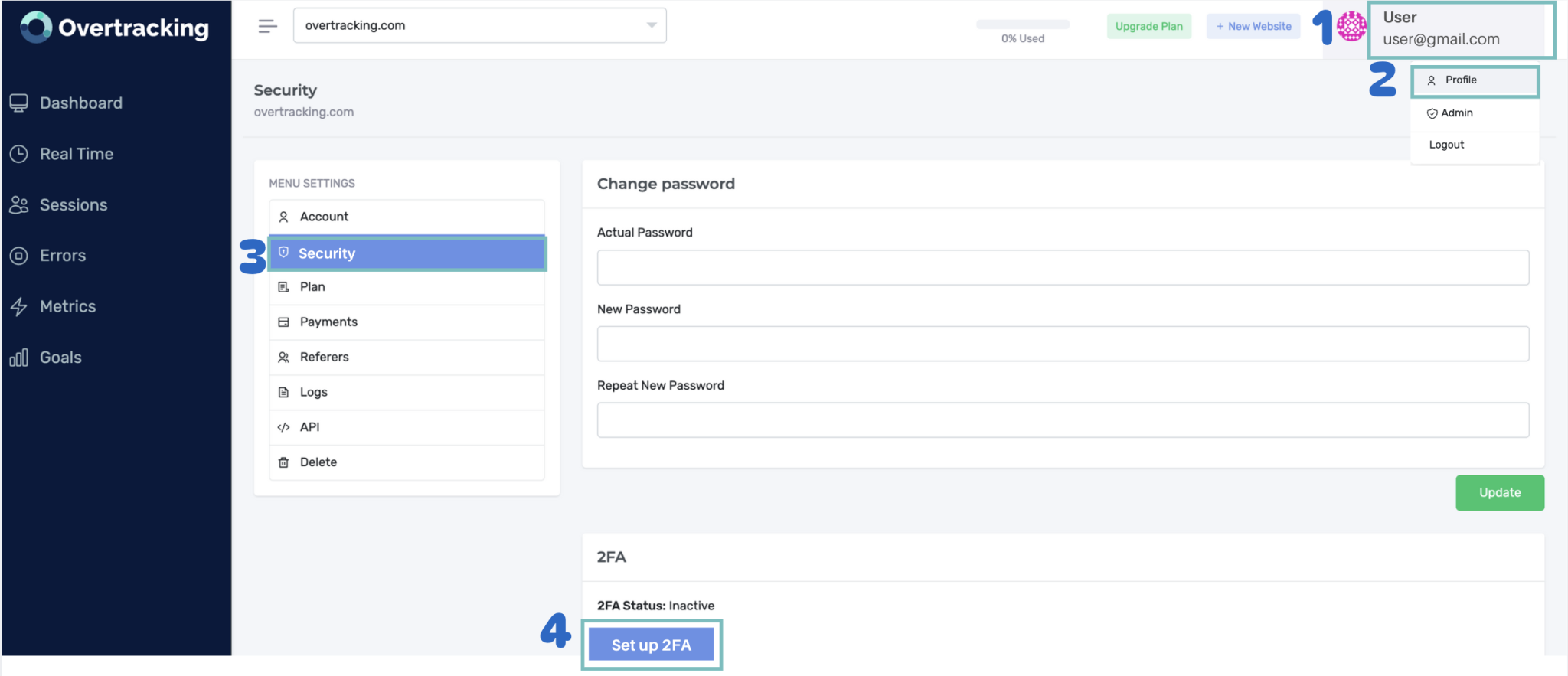Click the Errors circle icon
This screenshot has width=1568, height=676.
point(19,256)
